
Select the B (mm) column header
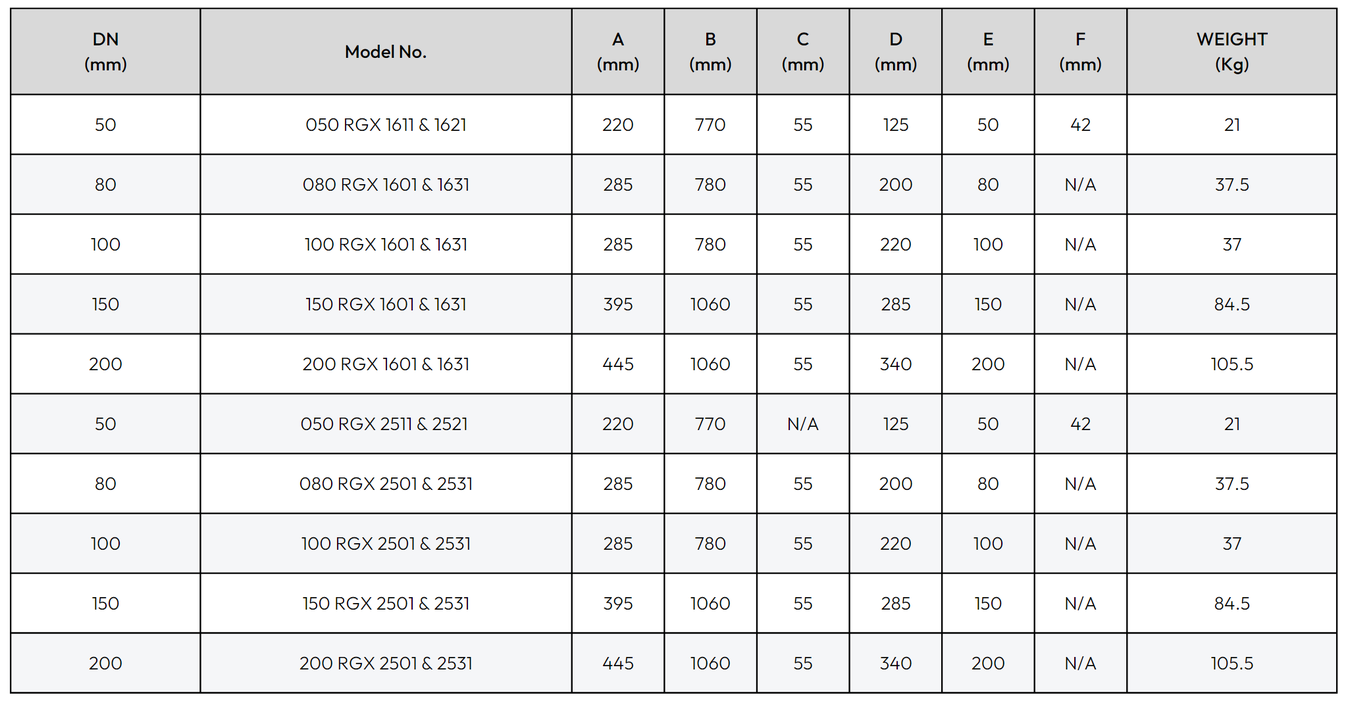(x=710, y=52)
